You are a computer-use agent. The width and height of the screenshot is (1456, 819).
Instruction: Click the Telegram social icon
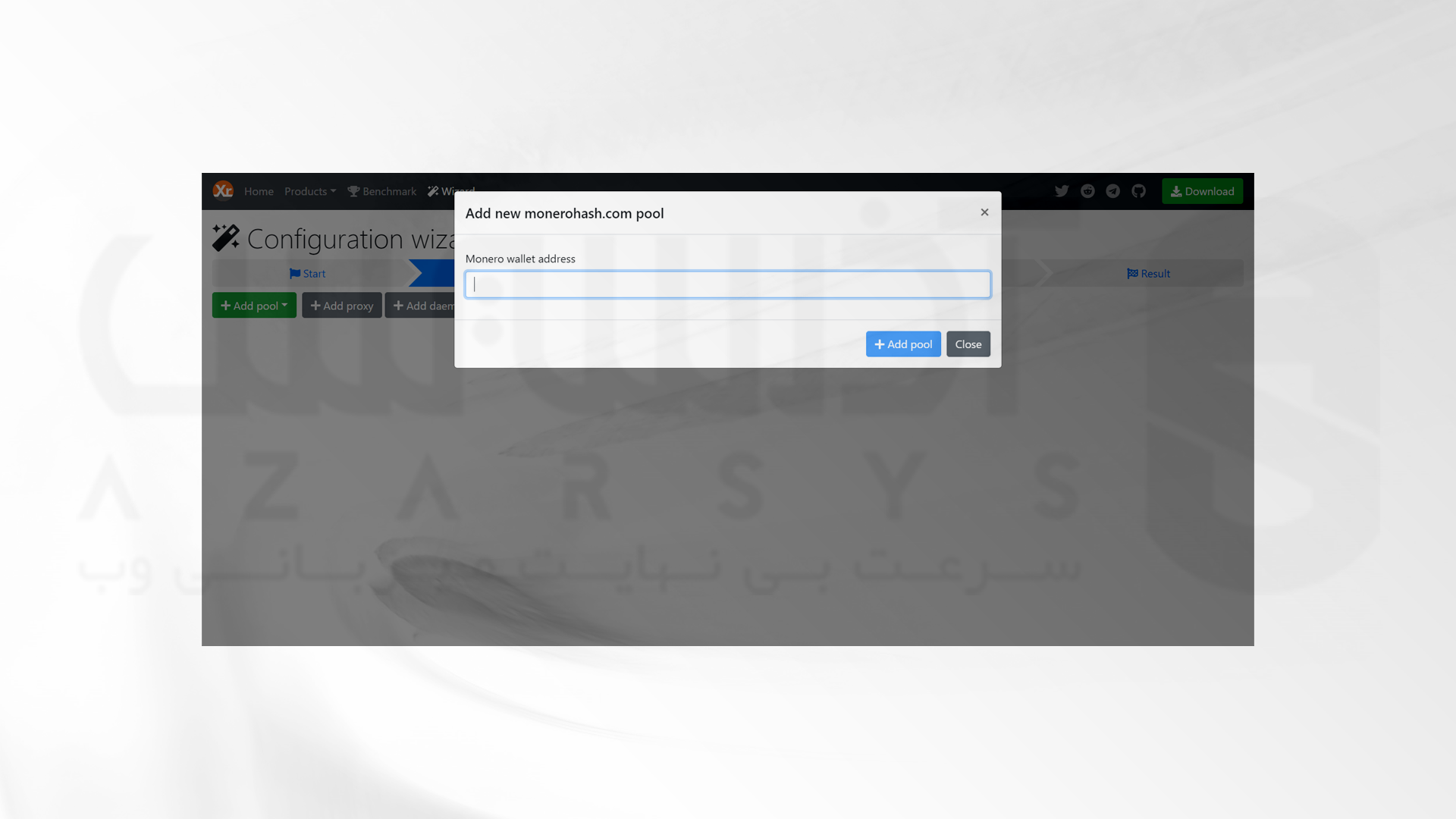[1113, 191]
